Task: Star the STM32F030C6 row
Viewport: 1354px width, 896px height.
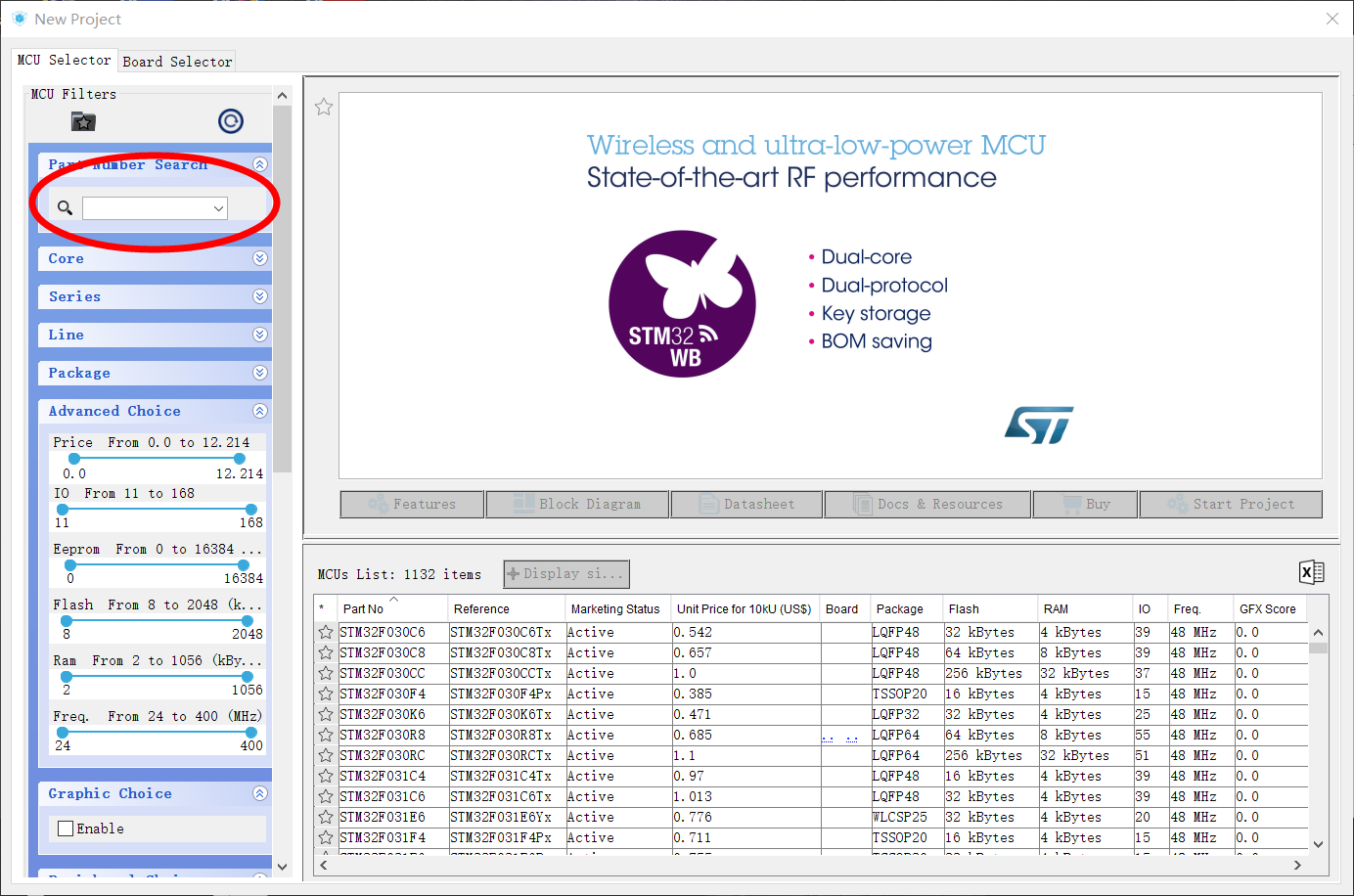Action: tap(326, 633)
